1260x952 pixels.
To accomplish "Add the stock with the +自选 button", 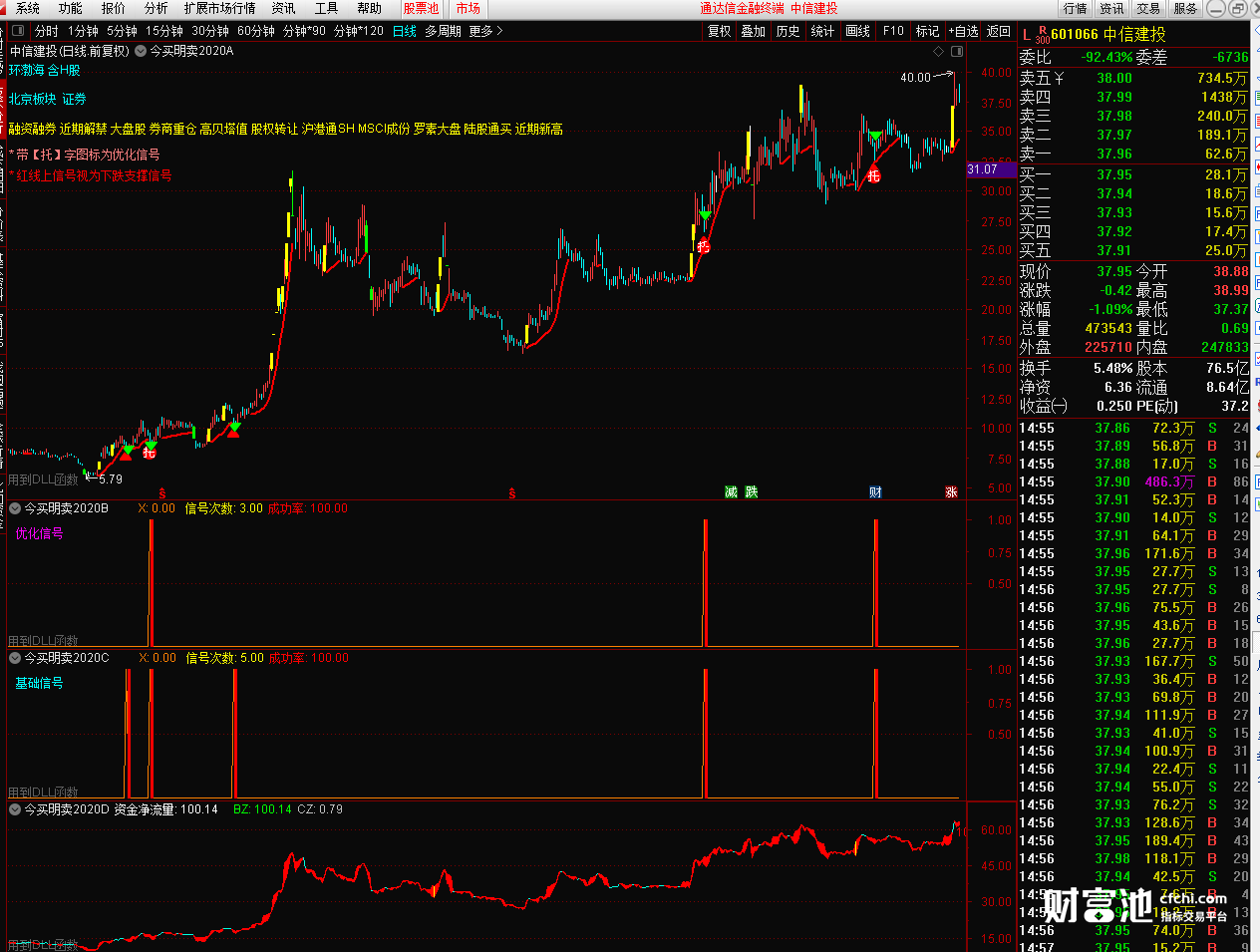I will coord(964,31).
